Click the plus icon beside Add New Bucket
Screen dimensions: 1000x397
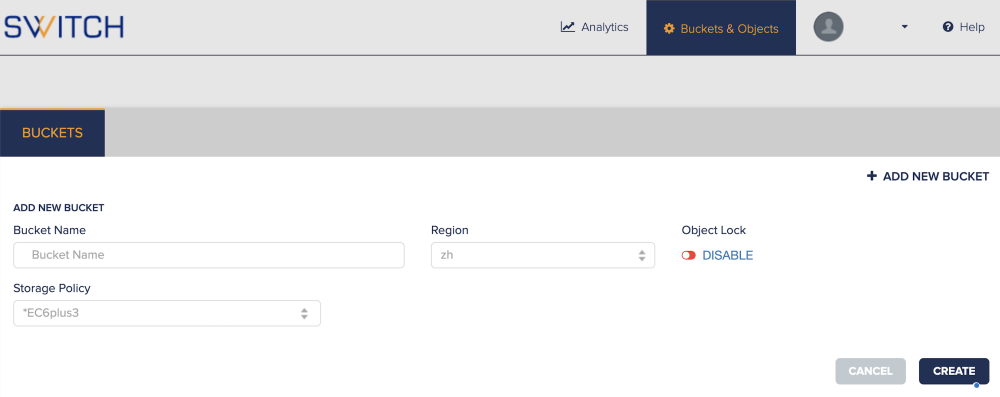872,176
